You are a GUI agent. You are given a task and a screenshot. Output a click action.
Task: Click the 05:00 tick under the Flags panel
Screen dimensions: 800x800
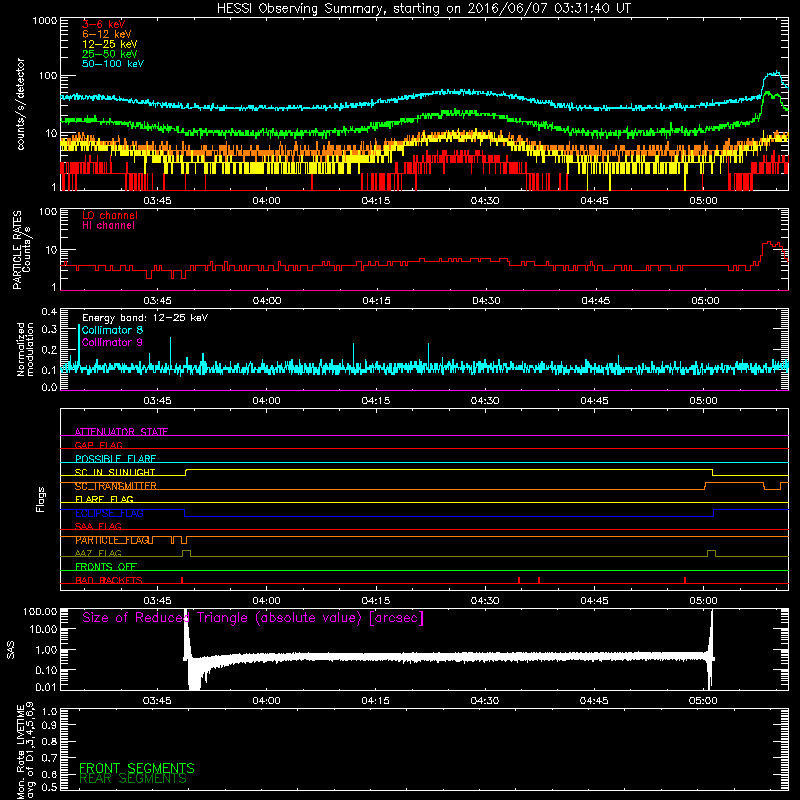pos(703,601)
